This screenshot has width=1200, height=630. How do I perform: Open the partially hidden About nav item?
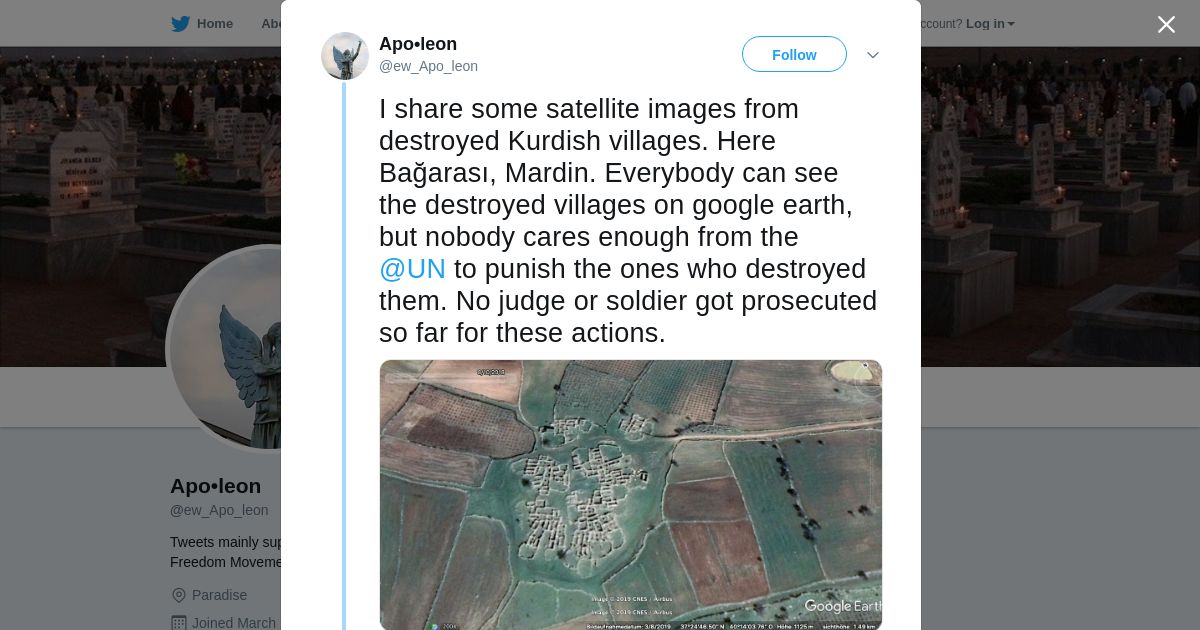coord(271,24)
